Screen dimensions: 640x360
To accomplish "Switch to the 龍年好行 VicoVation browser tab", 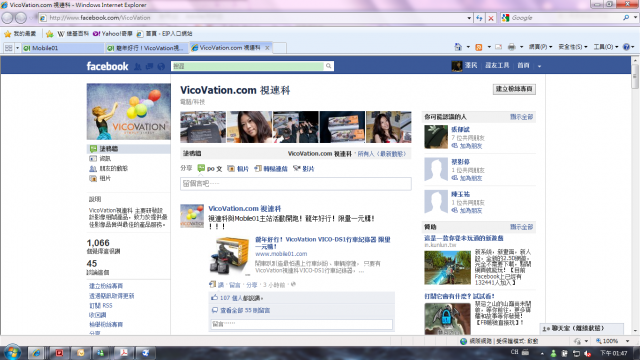I will click(146, 48).
